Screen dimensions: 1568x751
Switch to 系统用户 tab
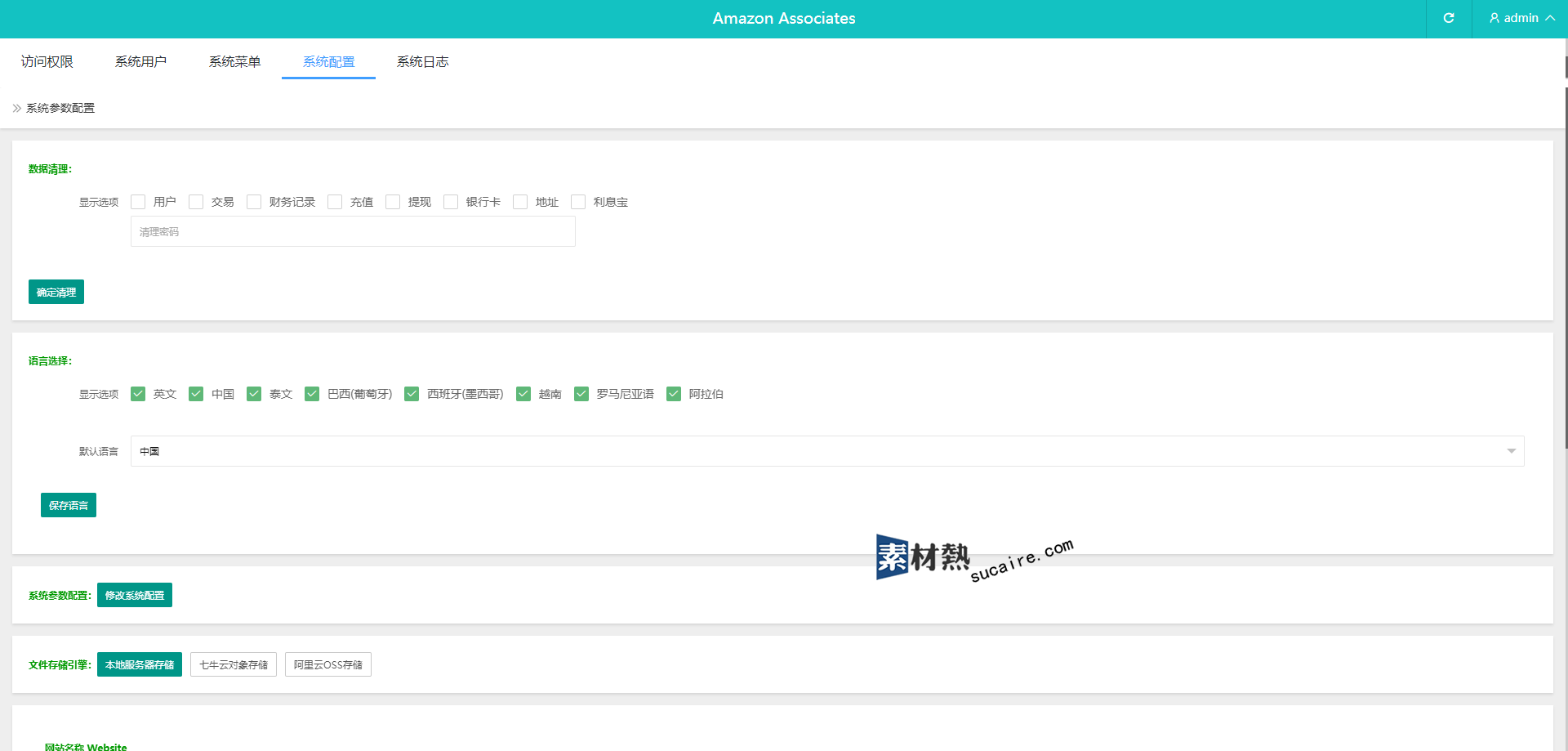140,61
